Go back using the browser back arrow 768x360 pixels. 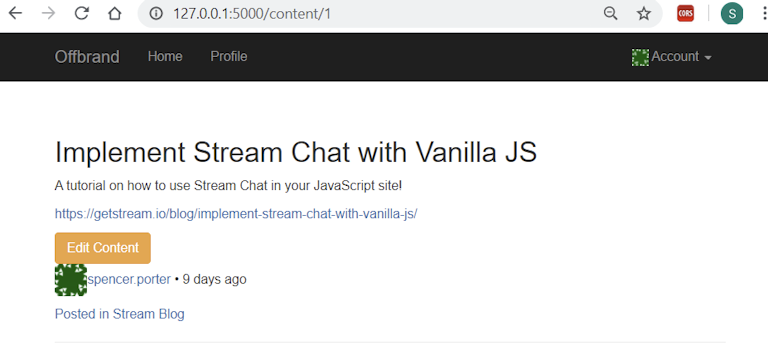click(15, 13)
